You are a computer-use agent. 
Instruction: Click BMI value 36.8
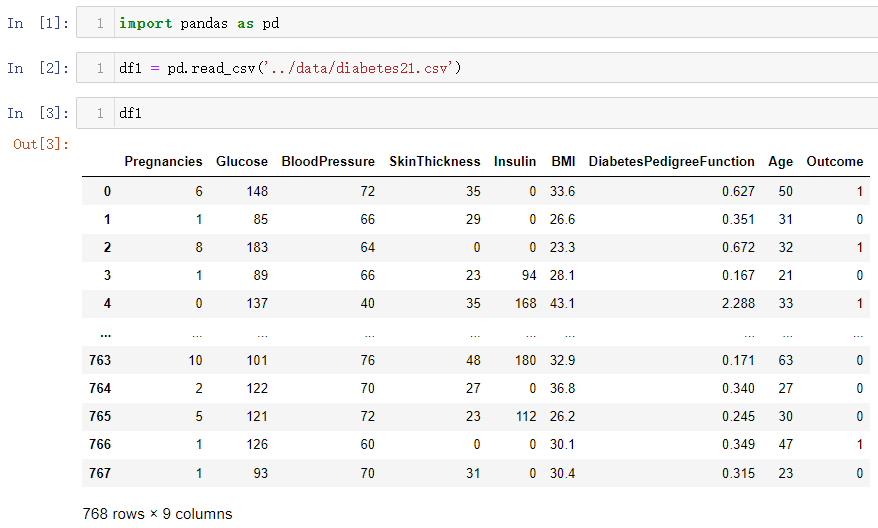[x=562, y=388]
